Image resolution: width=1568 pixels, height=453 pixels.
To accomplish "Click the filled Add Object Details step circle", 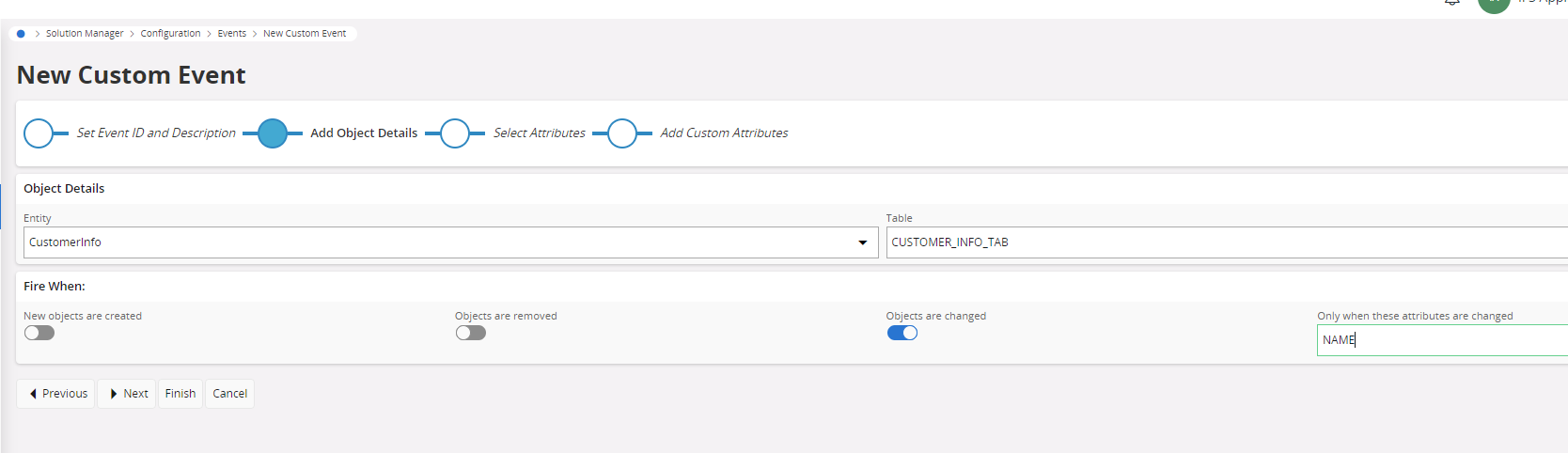I will (273, 133).
